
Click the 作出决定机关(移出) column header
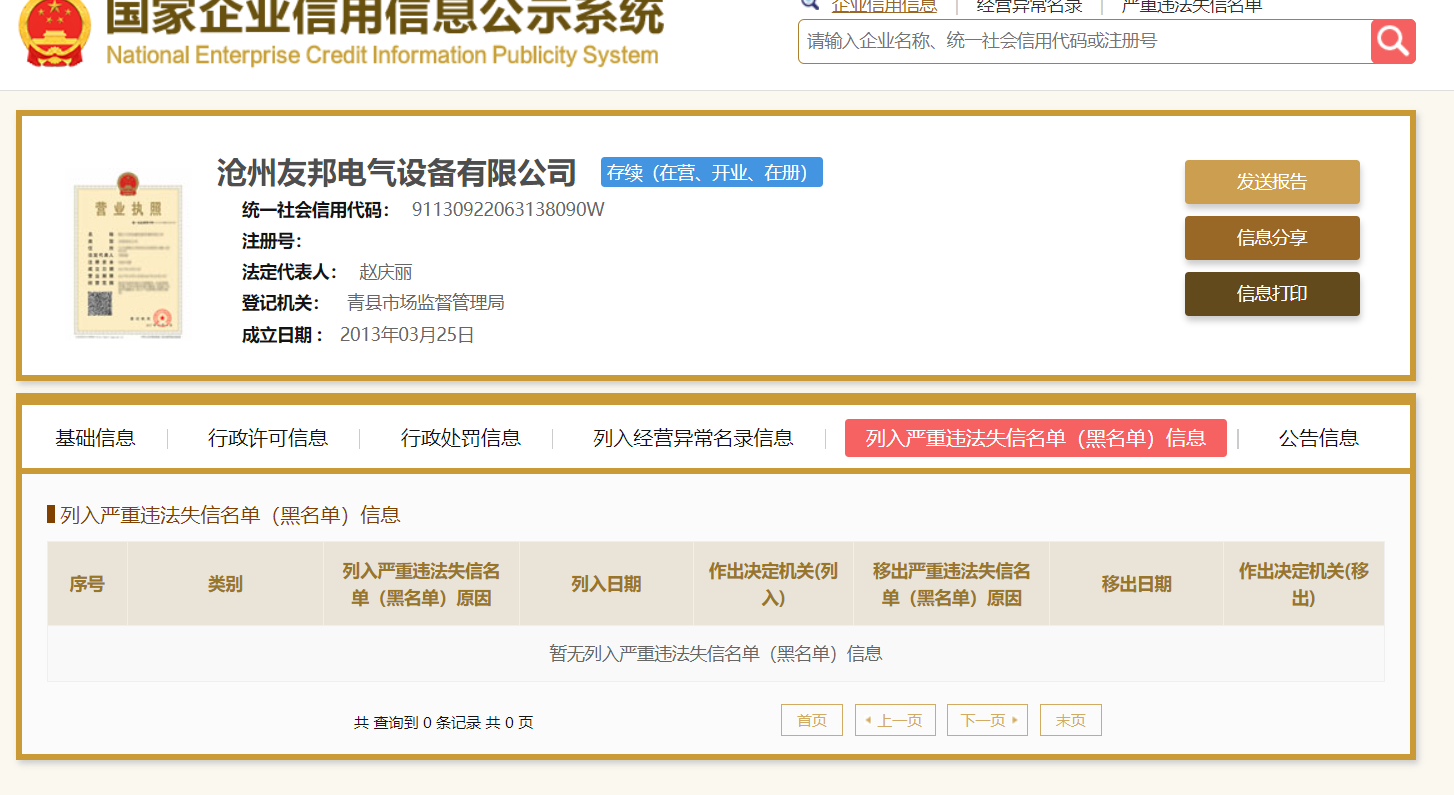tap(1304, 584)
